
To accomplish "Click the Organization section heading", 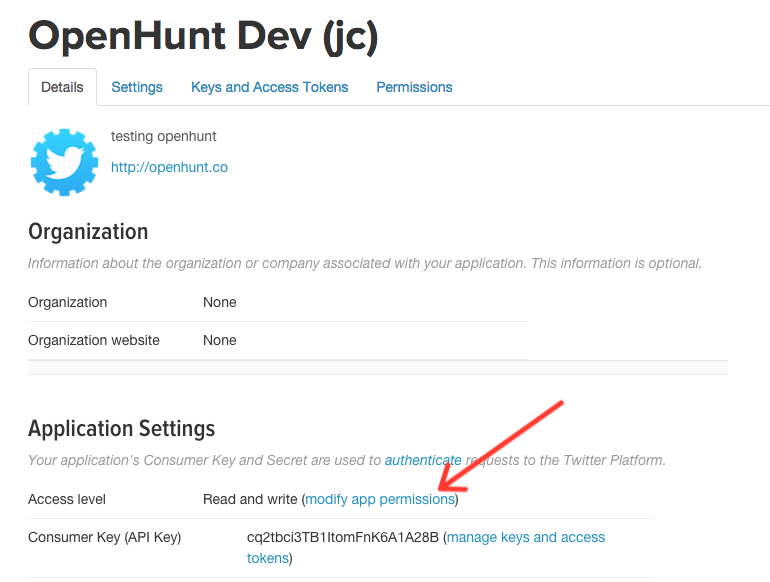I will tap(88, 232).
